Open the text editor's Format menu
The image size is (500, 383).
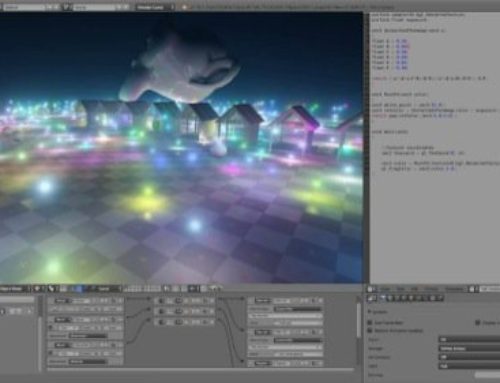[431, 289]
